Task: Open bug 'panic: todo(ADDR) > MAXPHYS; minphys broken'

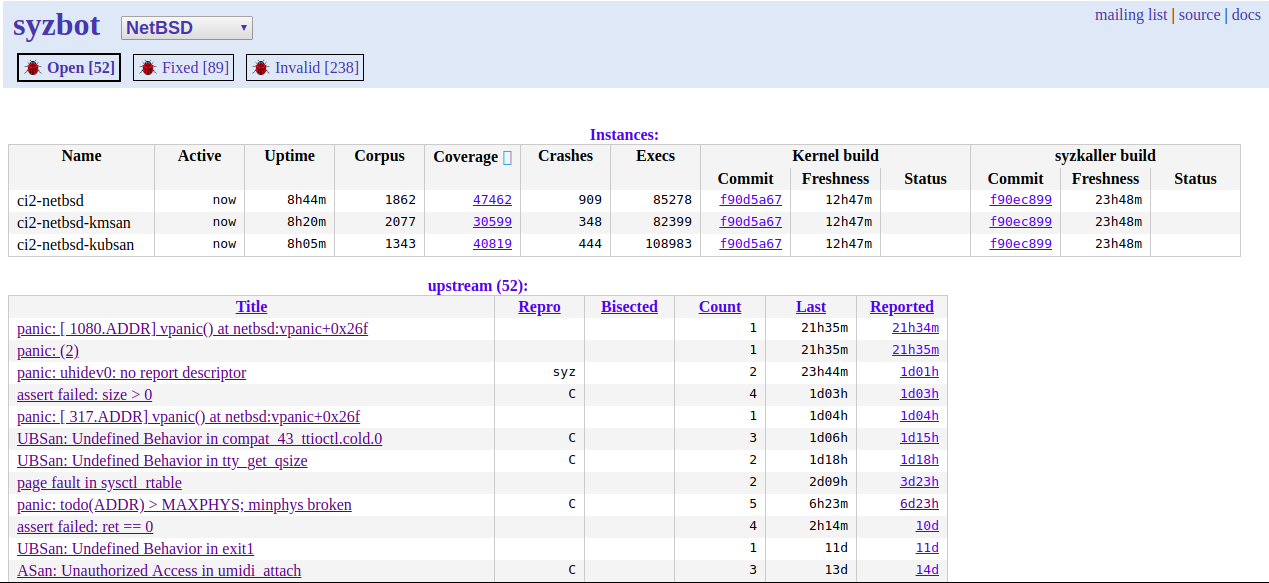Action: tap(184, 505)
